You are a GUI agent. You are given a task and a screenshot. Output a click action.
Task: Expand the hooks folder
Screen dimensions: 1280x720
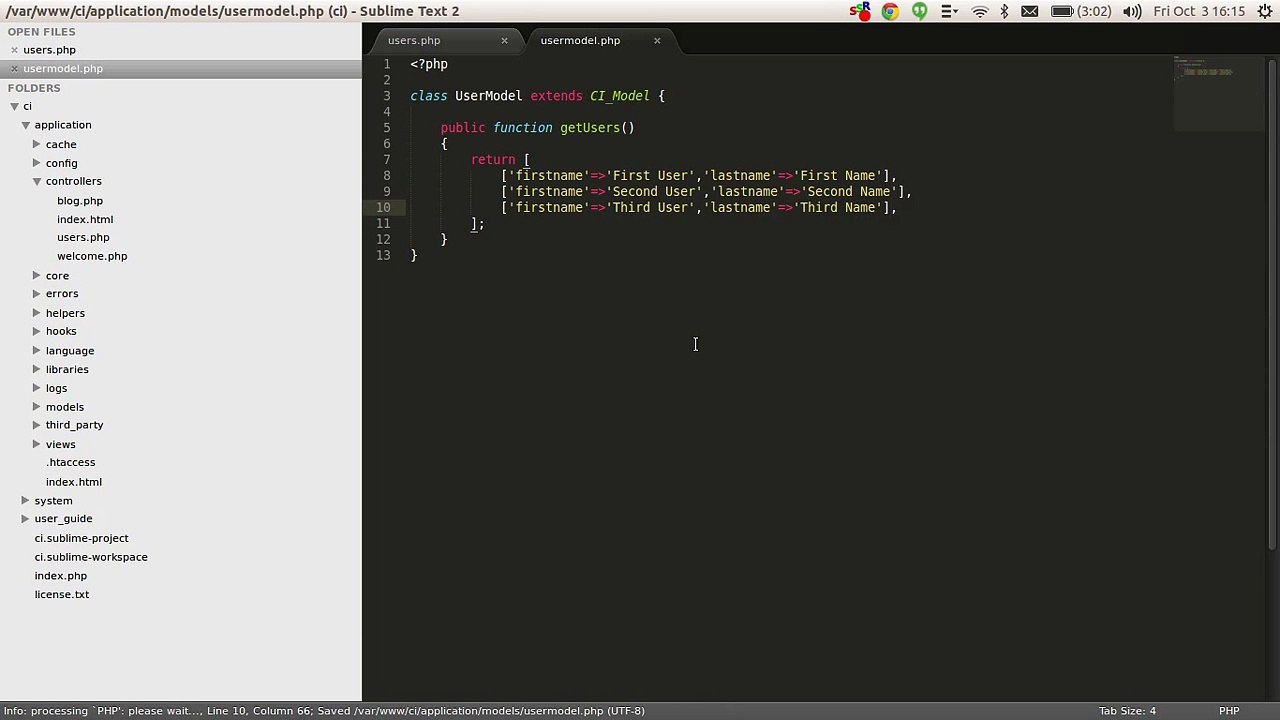(36, 331)
